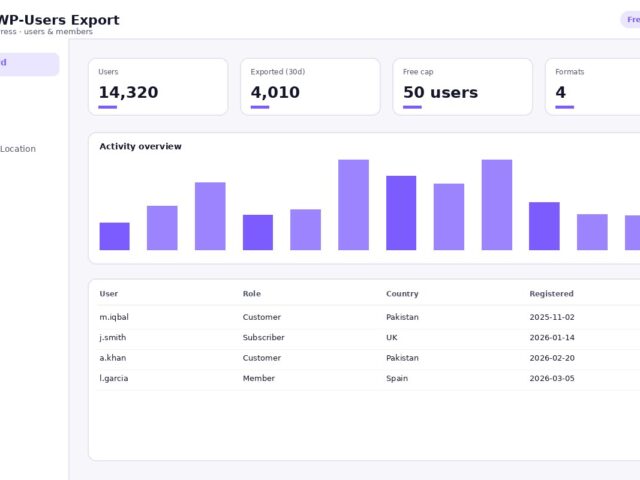Select the a.khan user cell
Viewport: 640px width, 480px height.
pos(113,358)
